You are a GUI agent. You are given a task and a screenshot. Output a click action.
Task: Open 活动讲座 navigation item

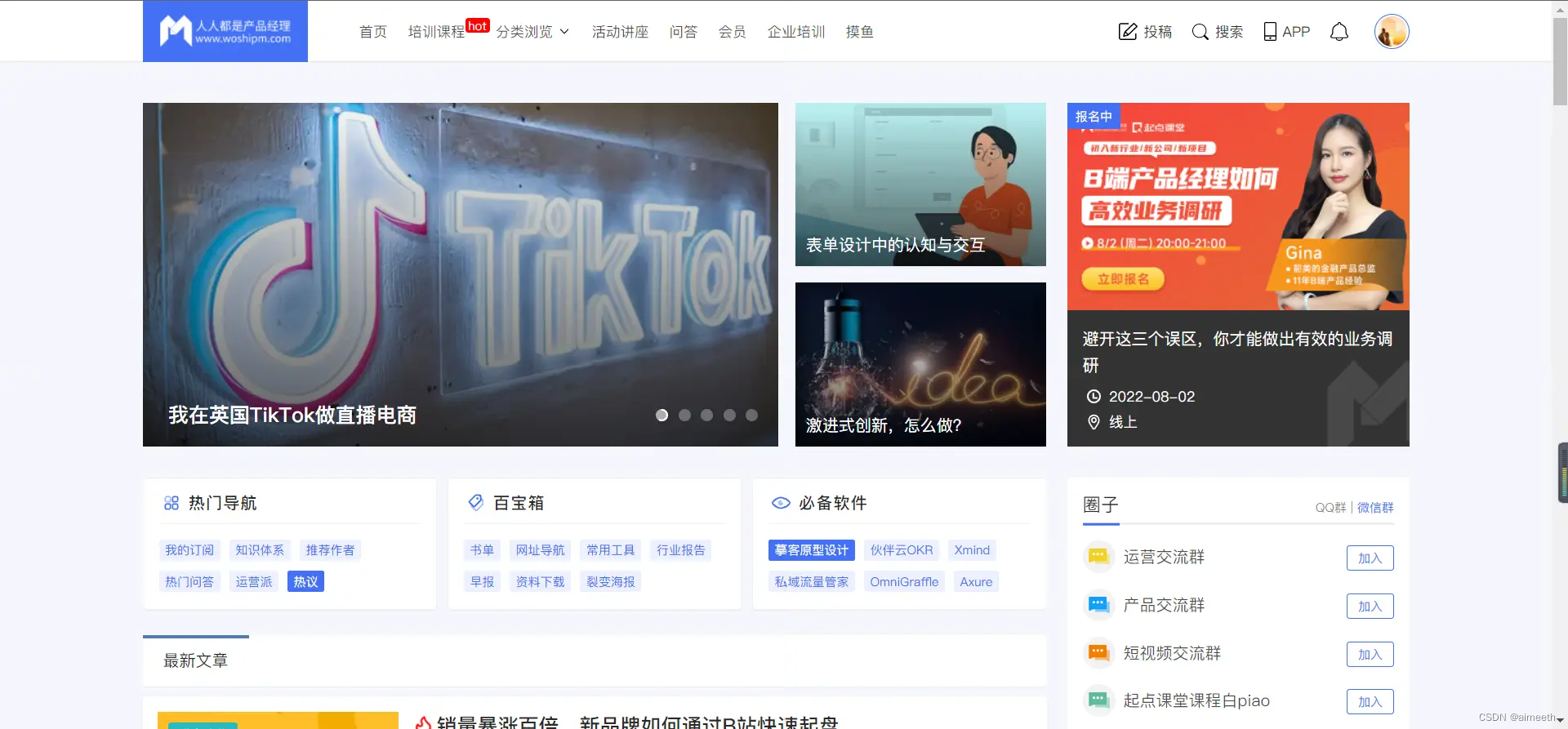click(620, 32)
